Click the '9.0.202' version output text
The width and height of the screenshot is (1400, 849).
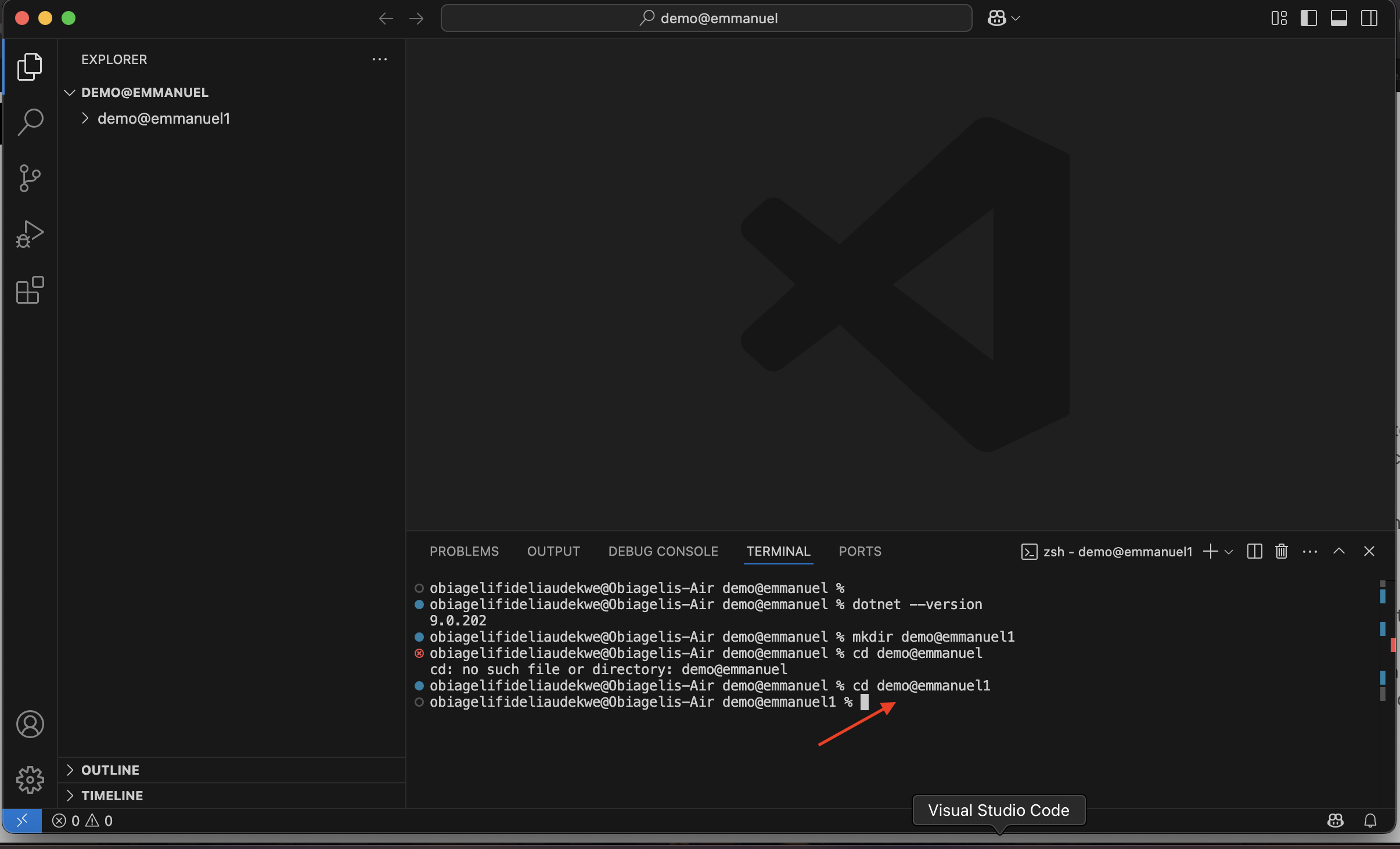tap(458, 621)
